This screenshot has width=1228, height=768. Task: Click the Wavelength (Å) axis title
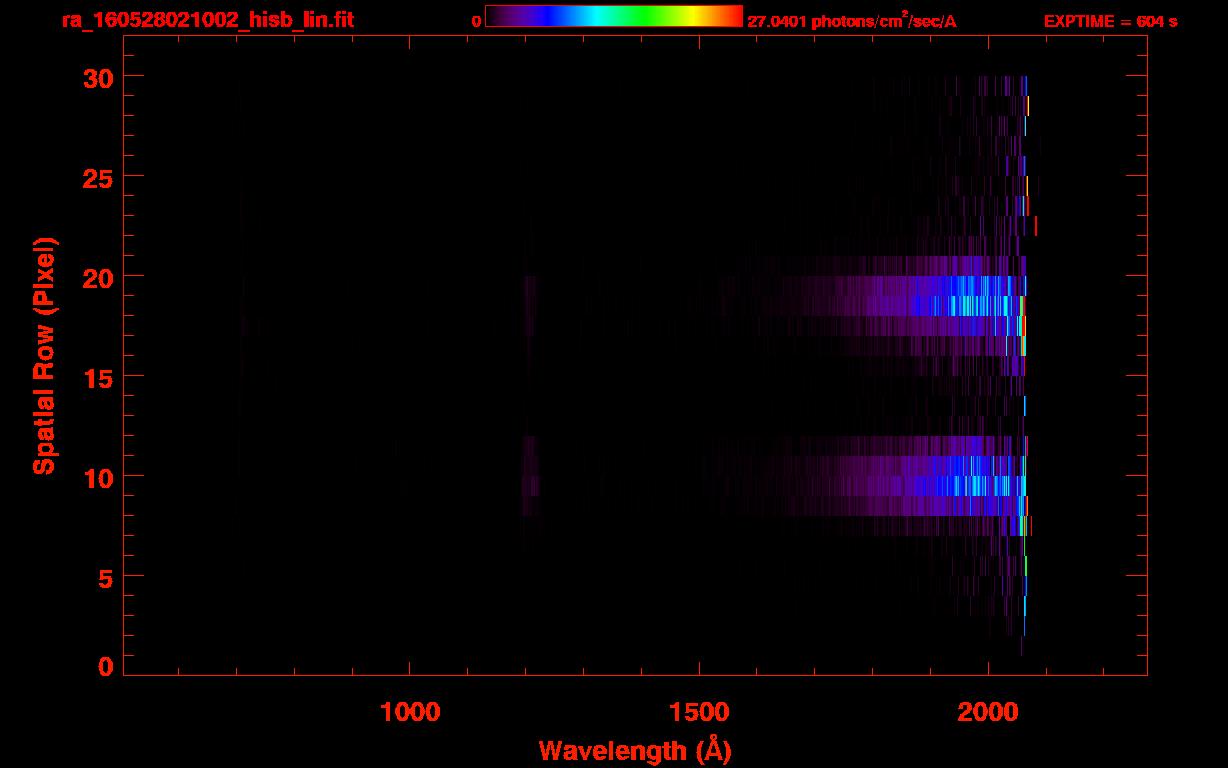[x=635, y=750]
